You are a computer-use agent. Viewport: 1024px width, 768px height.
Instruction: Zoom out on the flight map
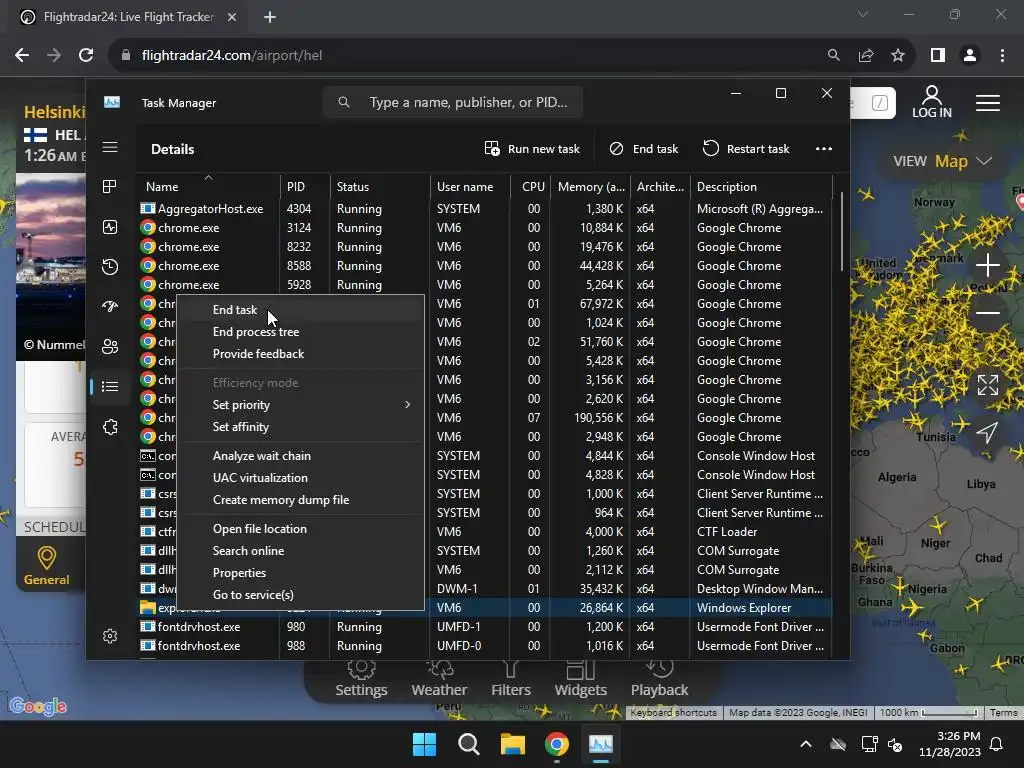pyautogui.click(x=988, y=313)
